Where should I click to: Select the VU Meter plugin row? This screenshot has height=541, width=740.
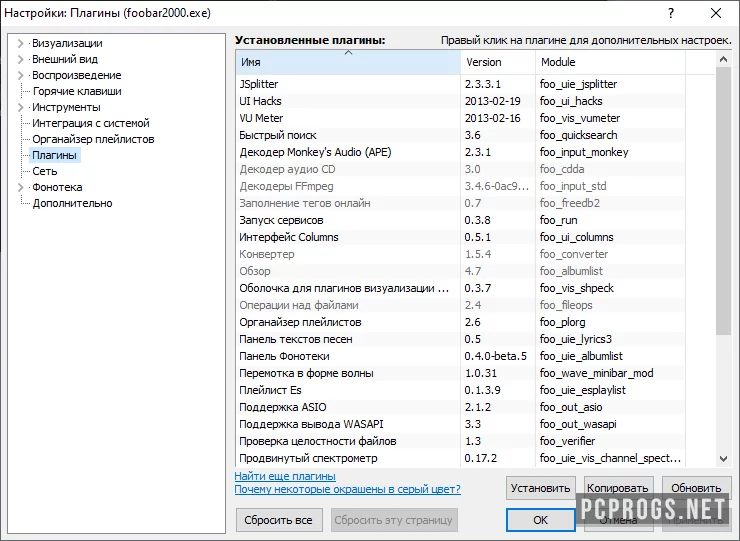coord(460,118)
